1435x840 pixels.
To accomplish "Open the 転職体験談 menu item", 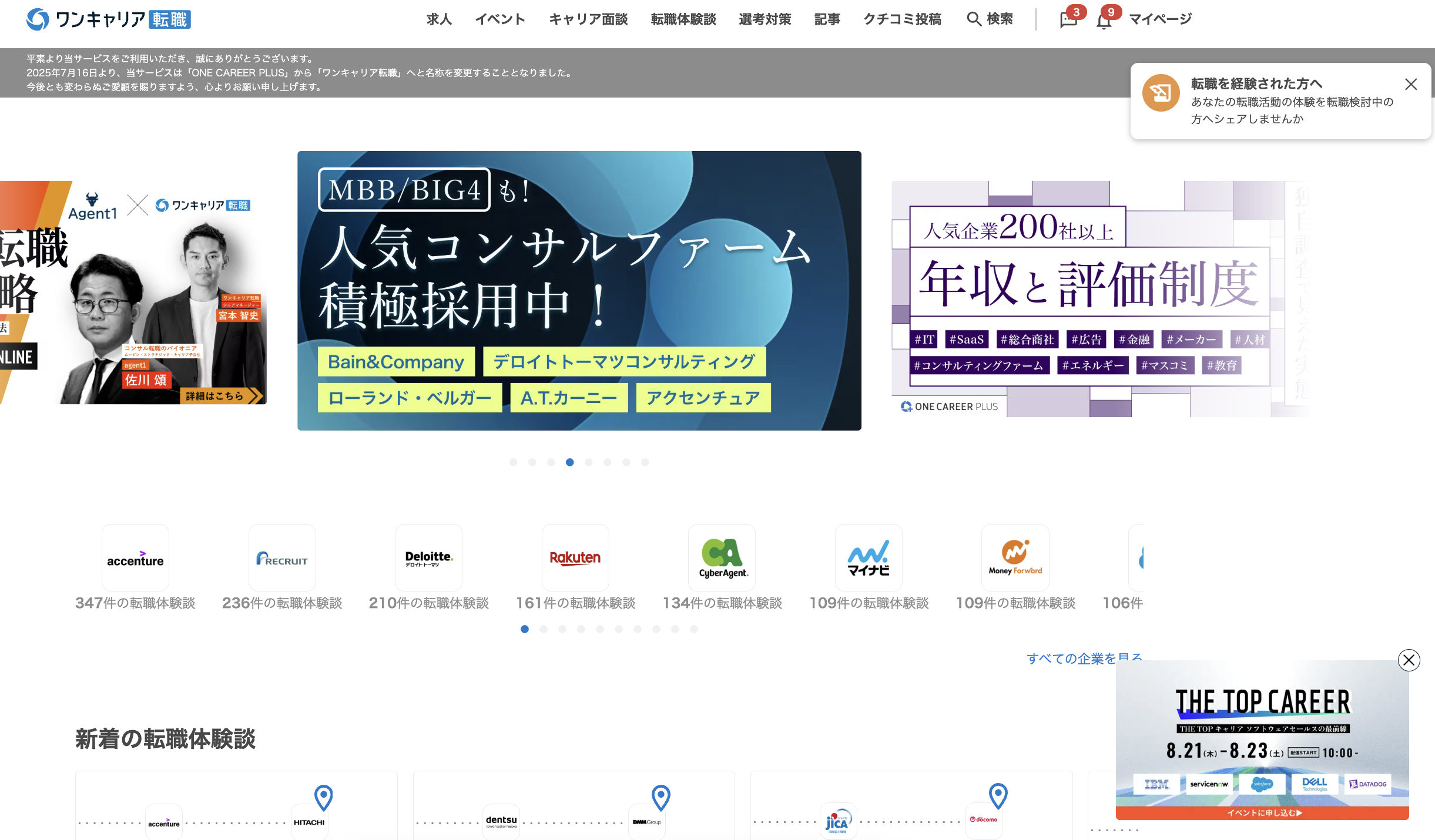I will tap(683, 19).
